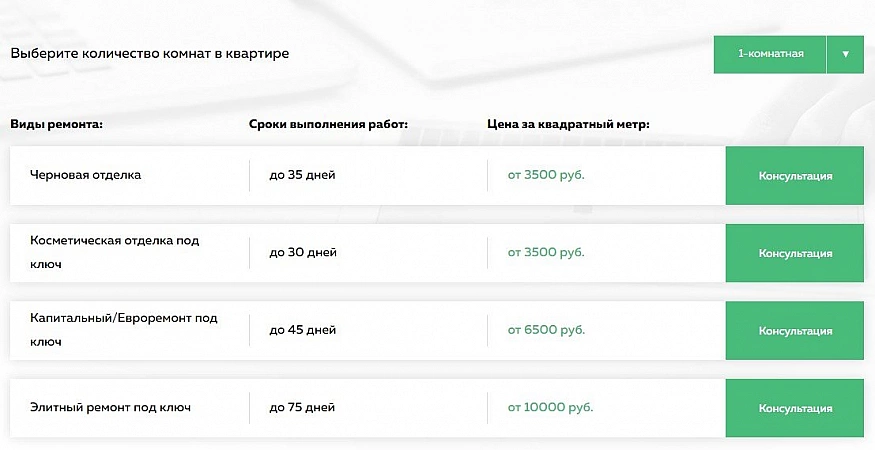This screenshot has width=875, height=450.
Task: Click the от 3500 руб. price for Черновая отделка
Action: pyautogui.click(x=546, y=175)
